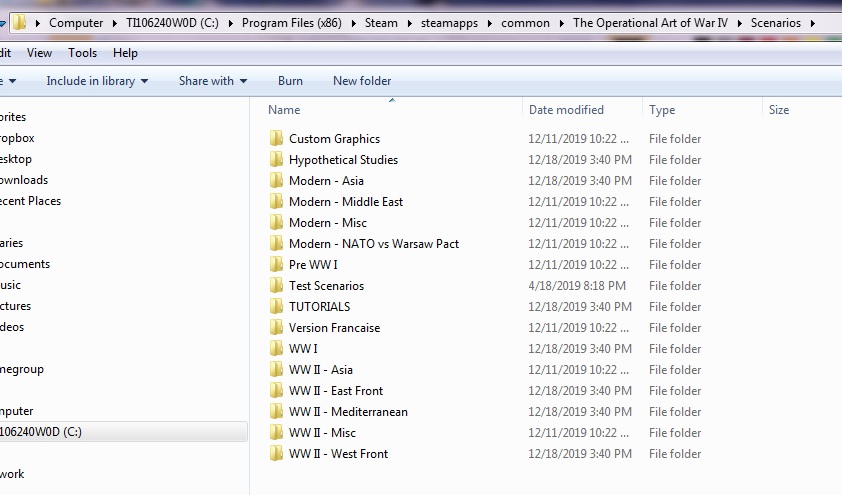Click the Modern - Middle East folder name
Image resolution: width=842 pixels, height=495 pixels.
click(346, 201)
